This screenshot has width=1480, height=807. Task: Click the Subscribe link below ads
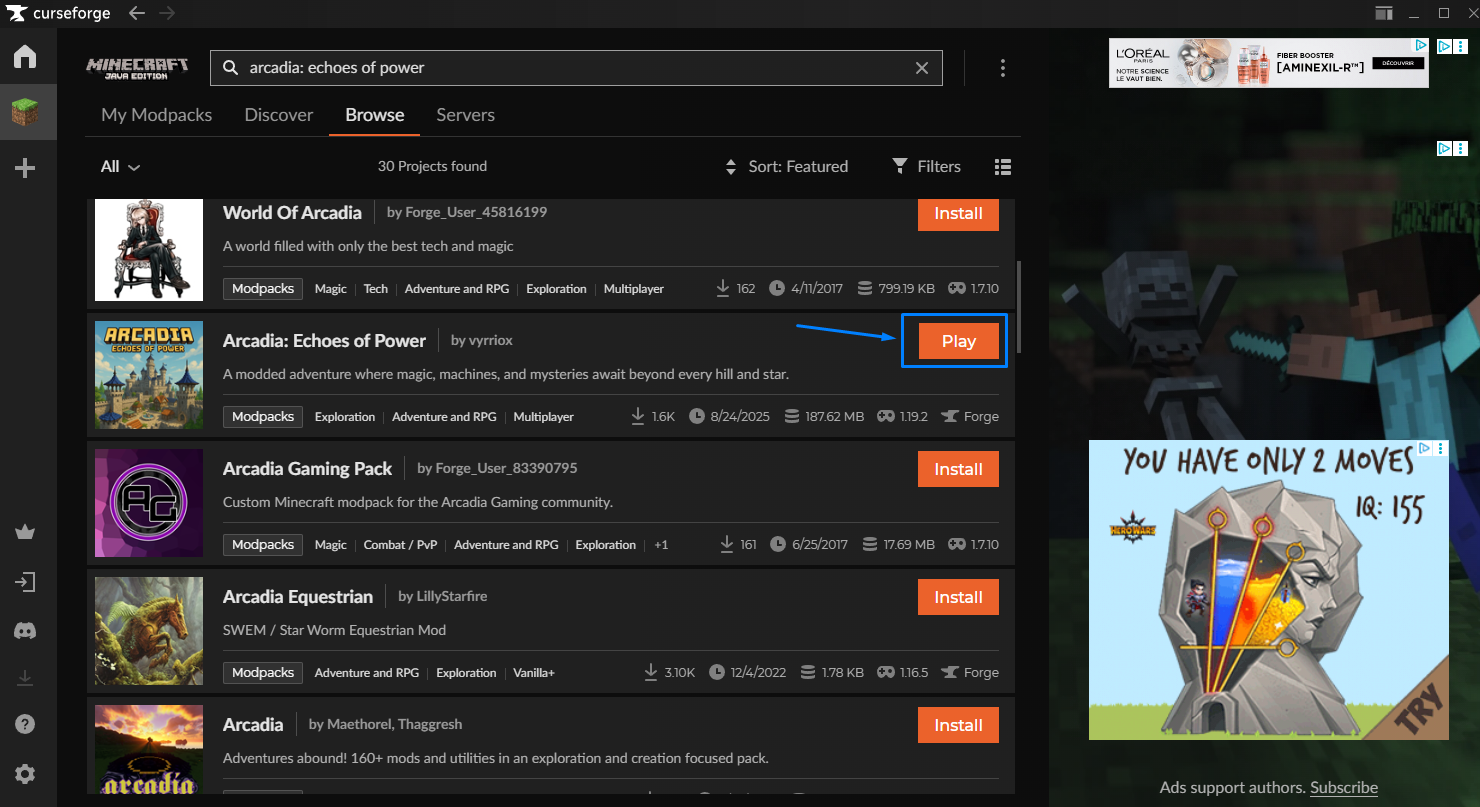point(1343,788)
